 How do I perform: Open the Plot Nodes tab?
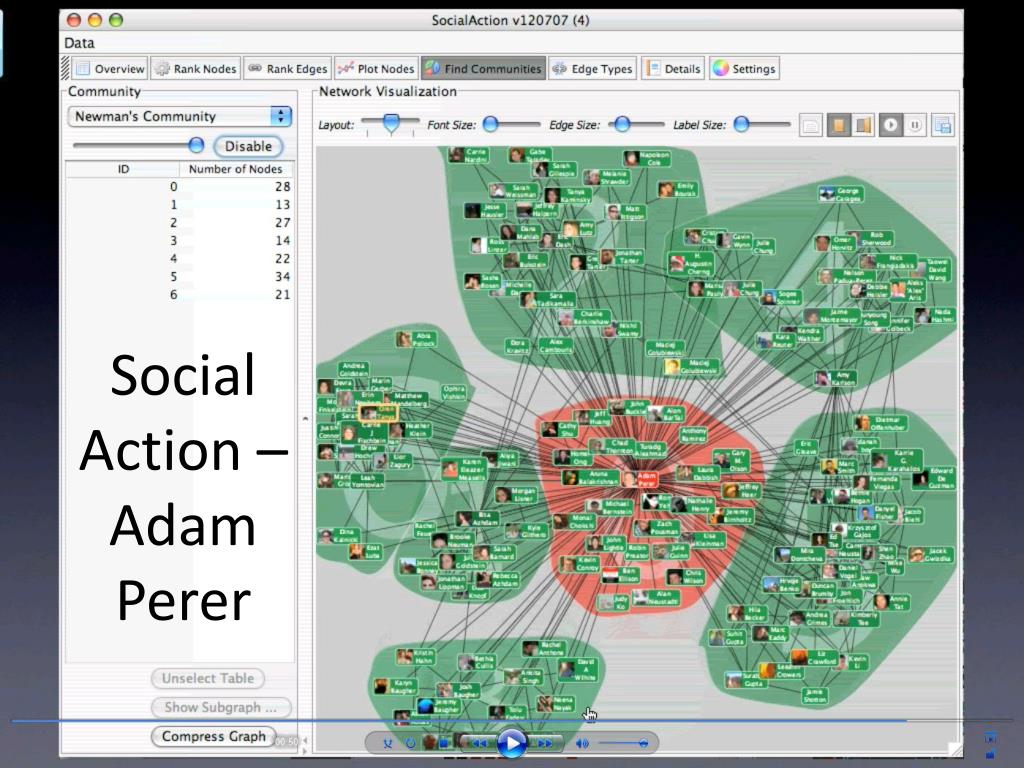(x=376, y=69)
